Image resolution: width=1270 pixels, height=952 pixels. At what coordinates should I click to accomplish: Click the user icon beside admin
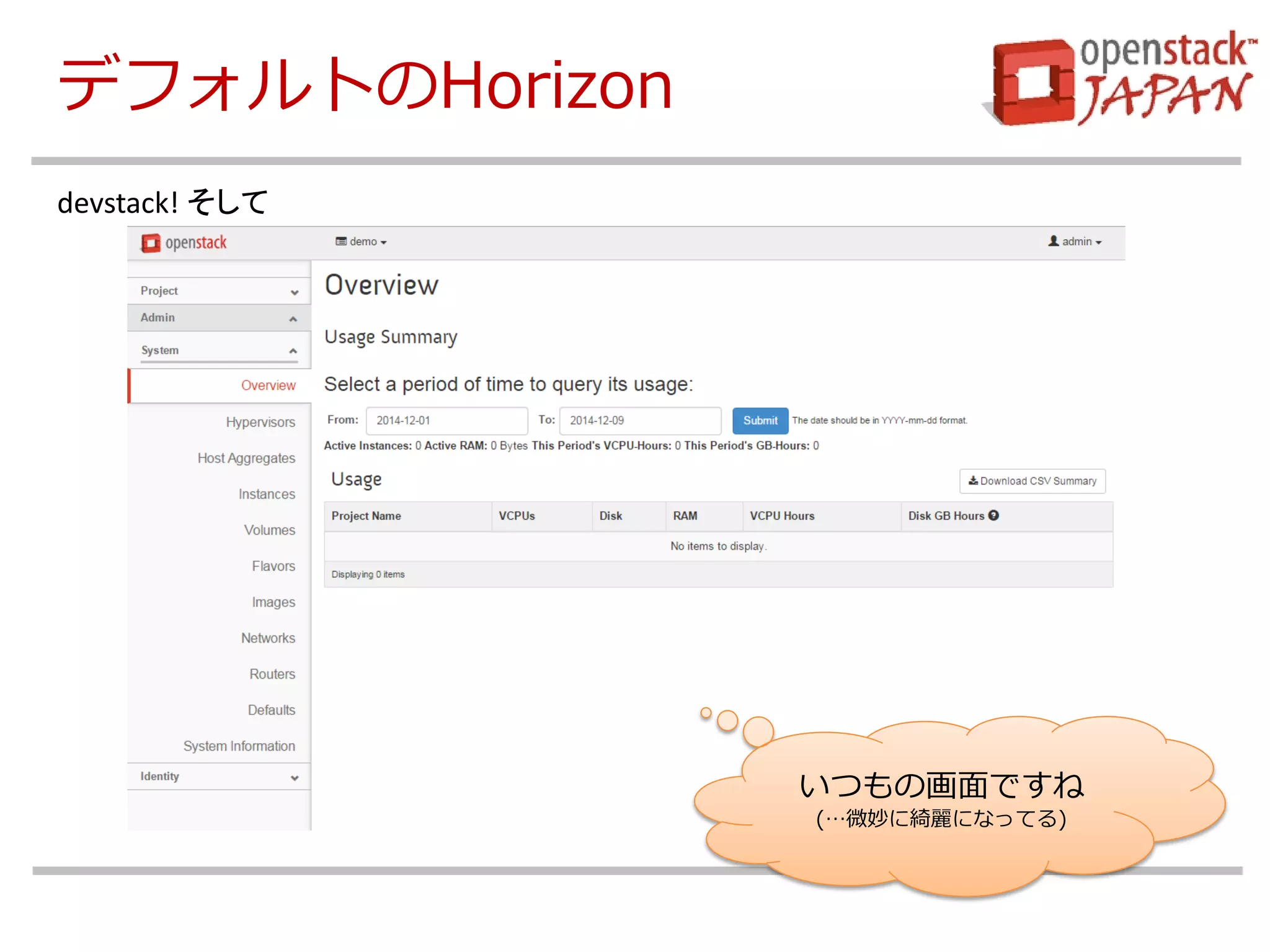(1054, 241)
